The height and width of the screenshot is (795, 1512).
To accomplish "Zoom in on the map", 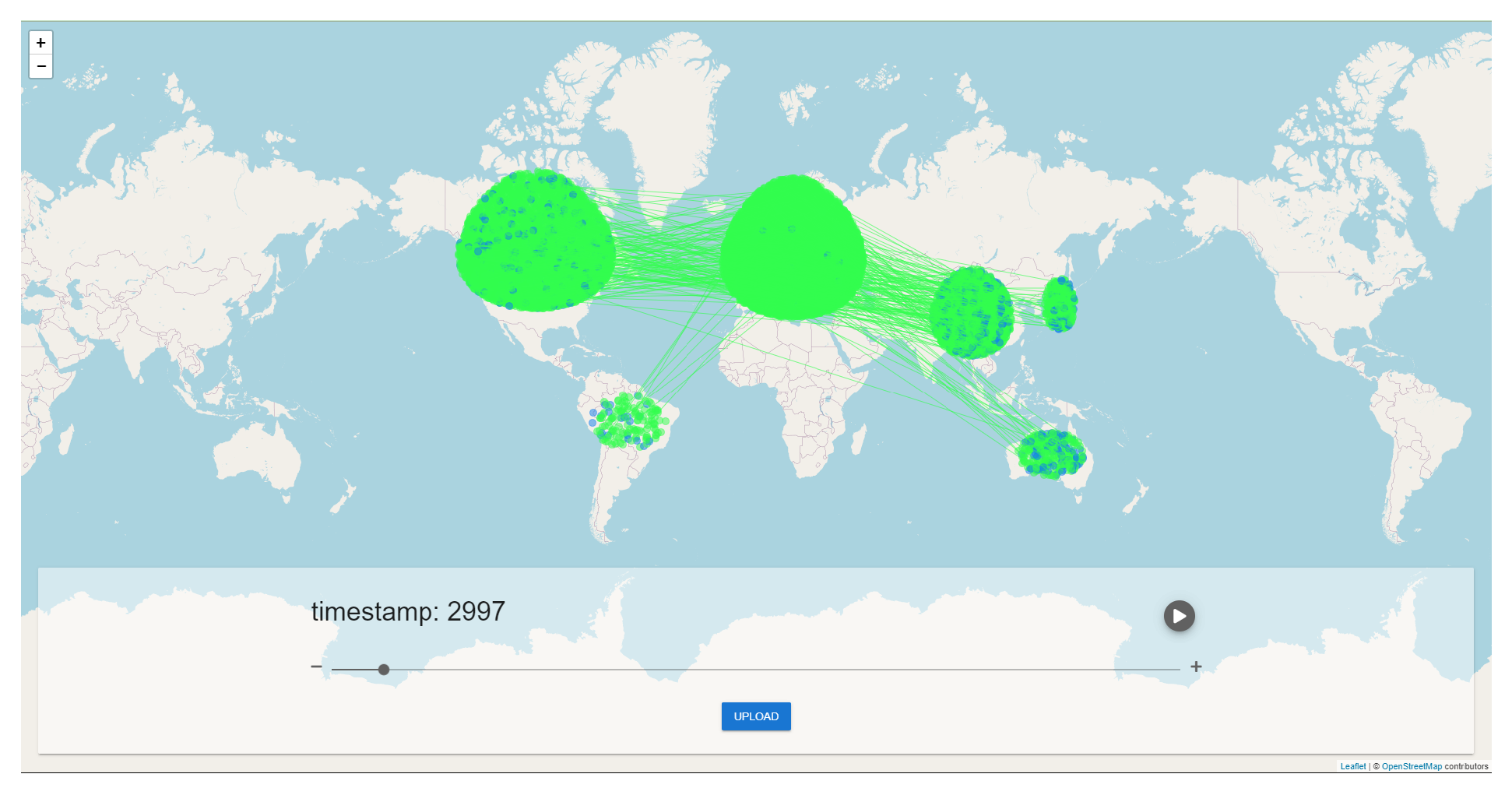I will [41, 43].
